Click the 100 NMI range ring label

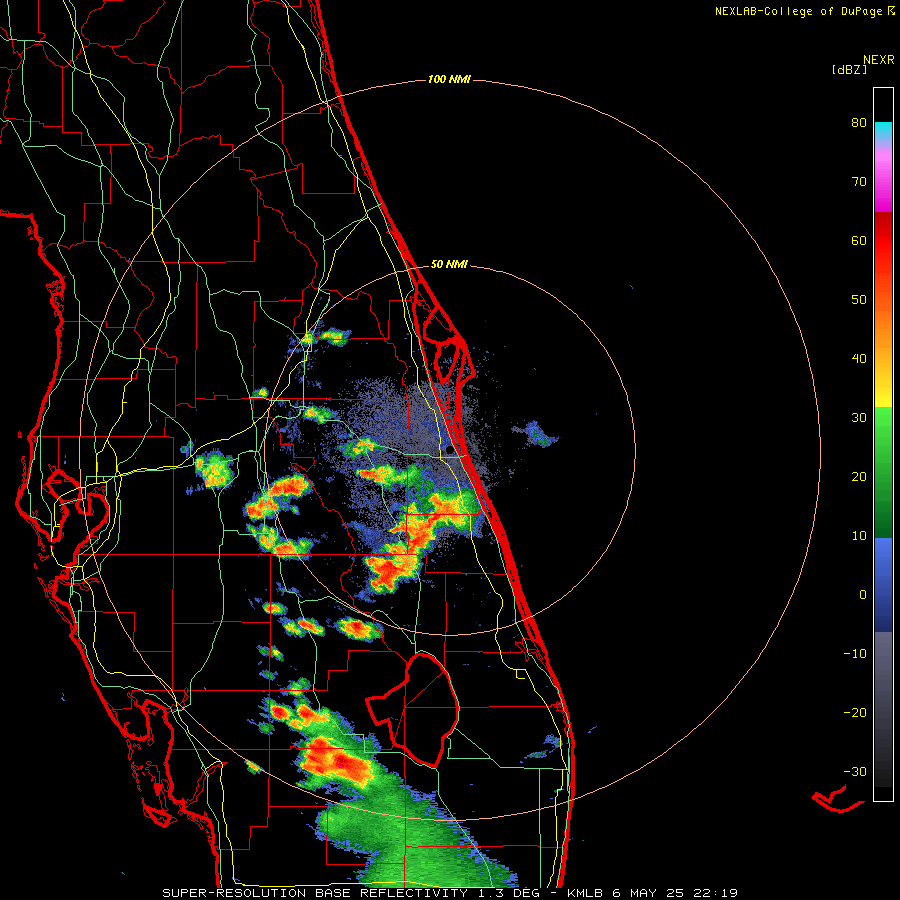pos(449,79)
